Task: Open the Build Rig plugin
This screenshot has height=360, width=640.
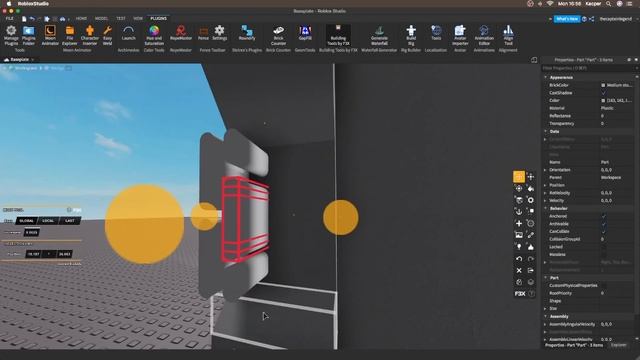Action: click(x=411, y=35)
